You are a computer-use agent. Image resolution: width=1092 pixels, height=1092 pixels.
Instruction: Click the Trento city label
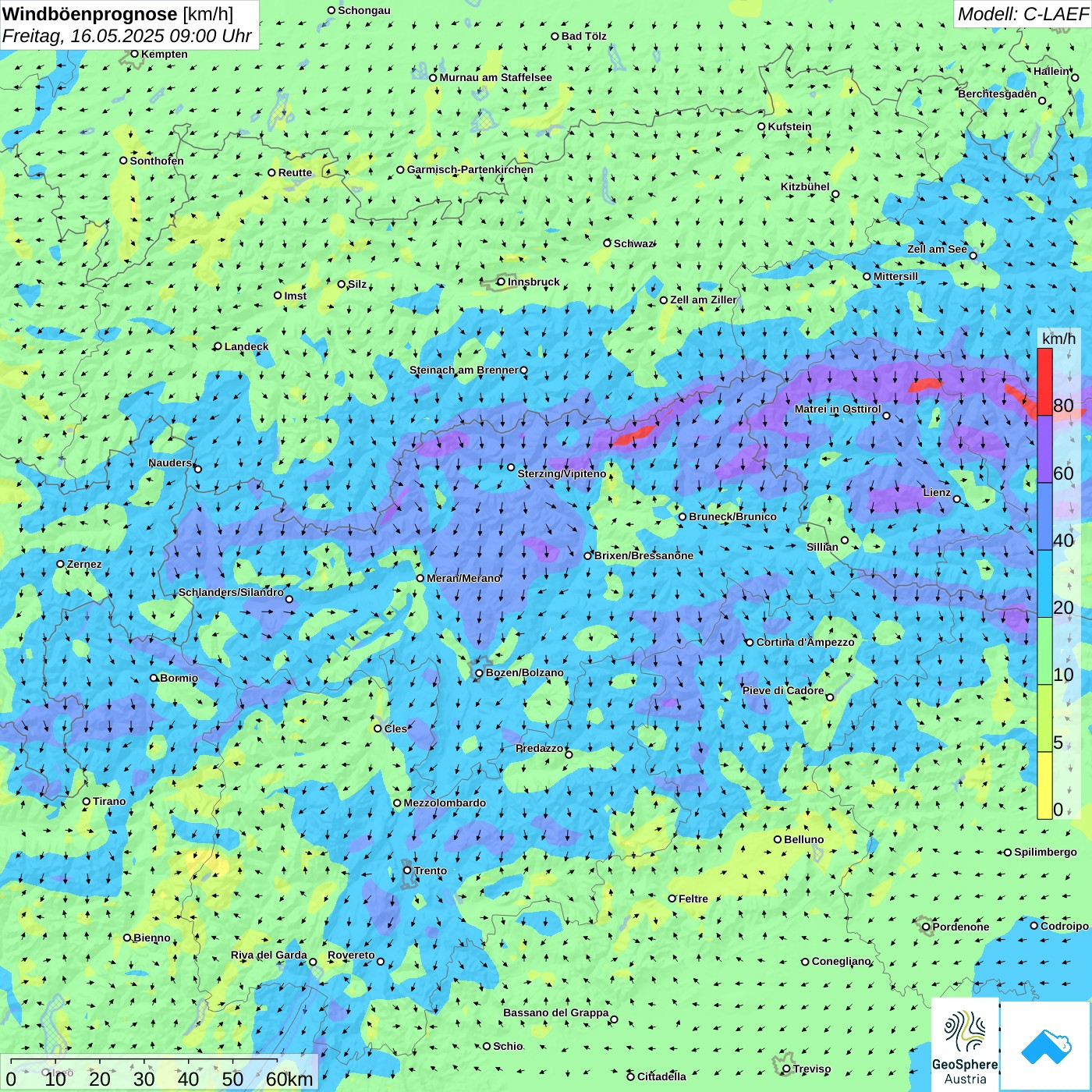pos(431,870)
